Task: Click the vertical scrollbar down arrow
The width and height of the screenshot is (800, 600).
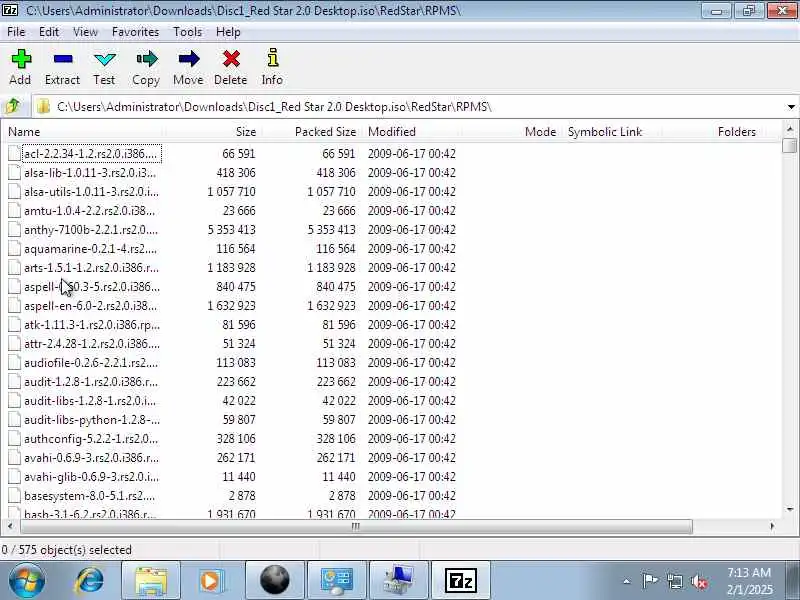Action: 790,509
